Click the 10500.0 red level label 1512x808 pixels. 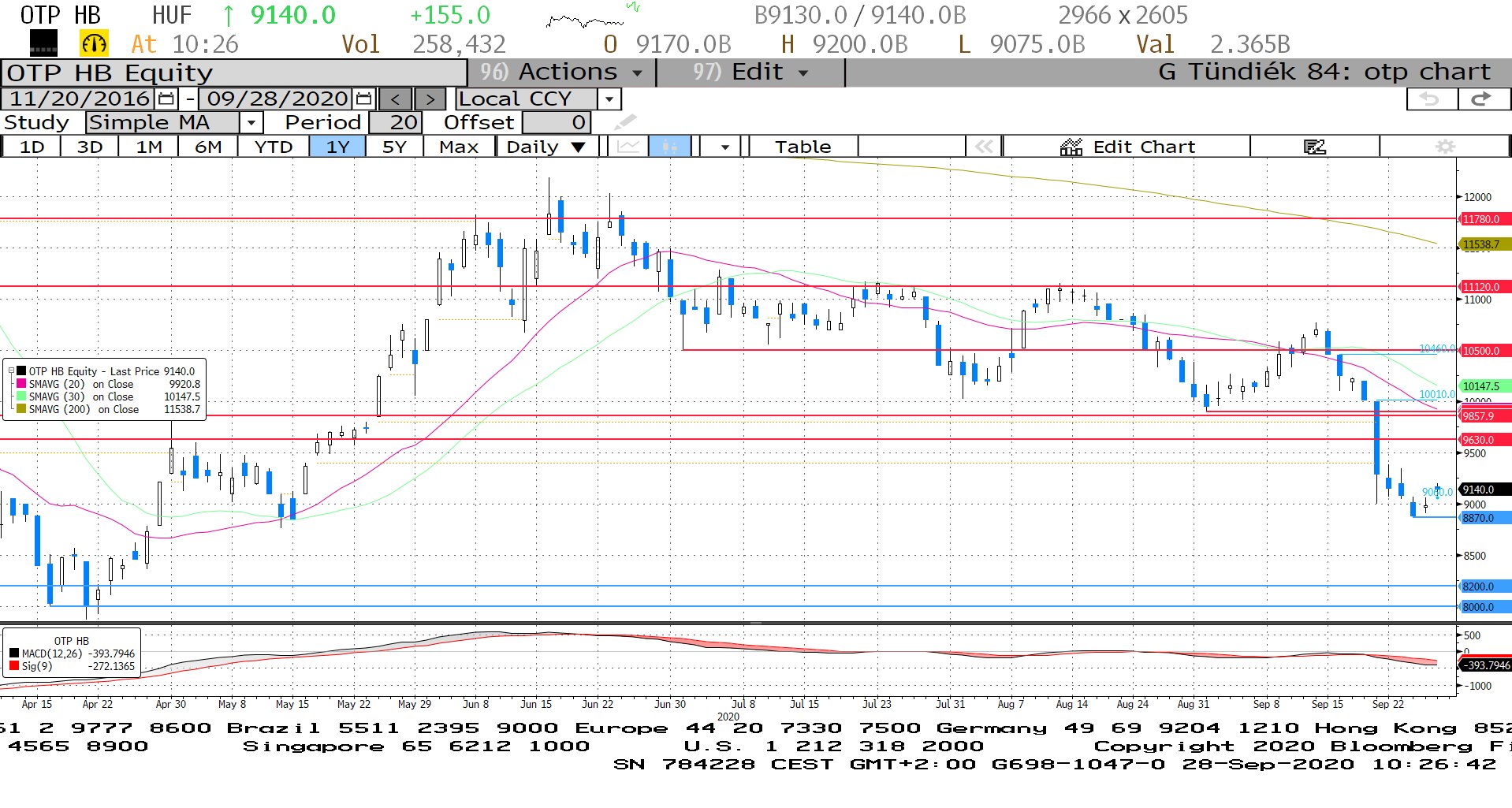(x=1484, y=351)
